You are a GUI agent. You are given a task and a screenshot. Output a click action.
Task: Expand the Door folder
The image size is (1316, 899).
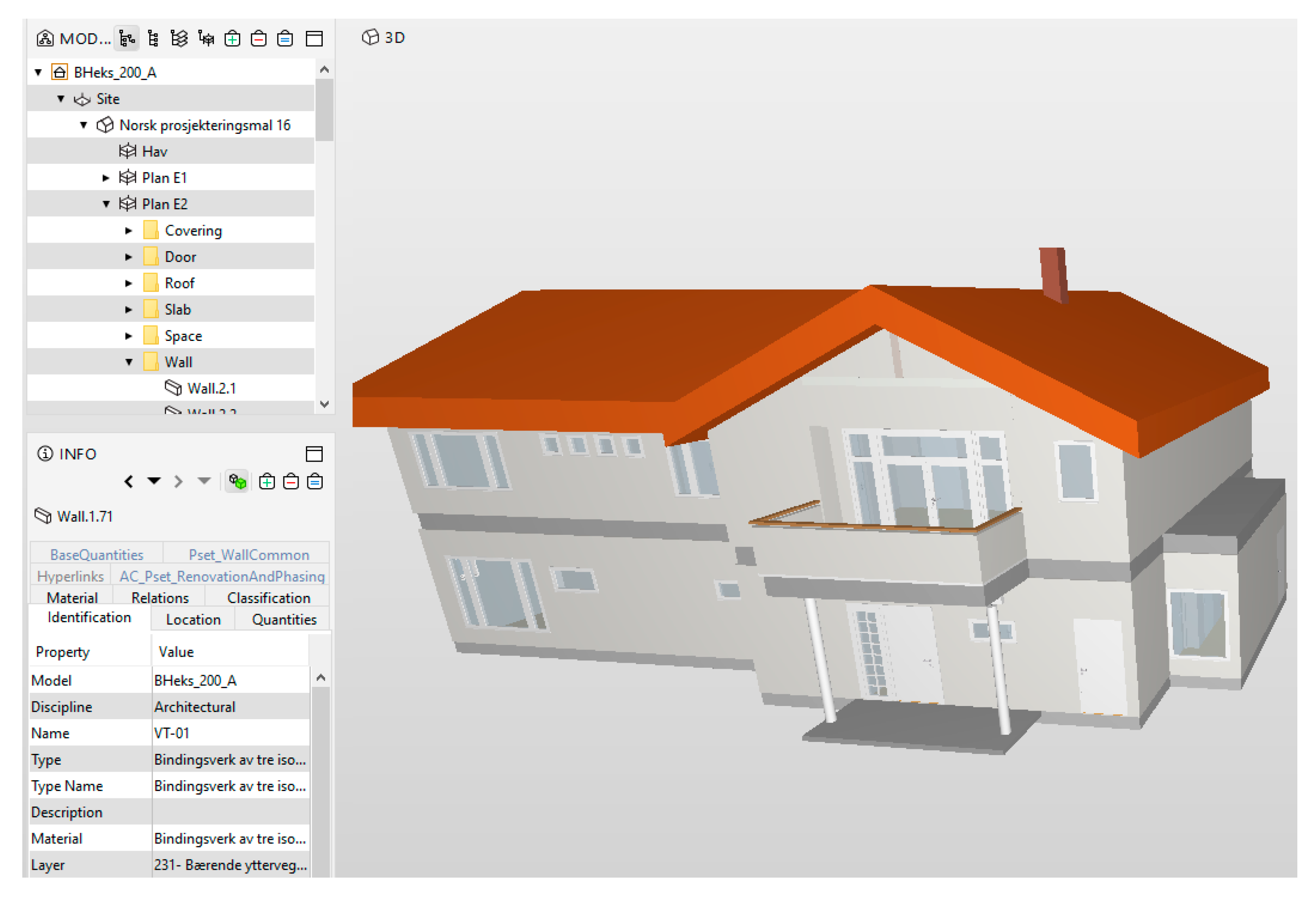point(128,257)
